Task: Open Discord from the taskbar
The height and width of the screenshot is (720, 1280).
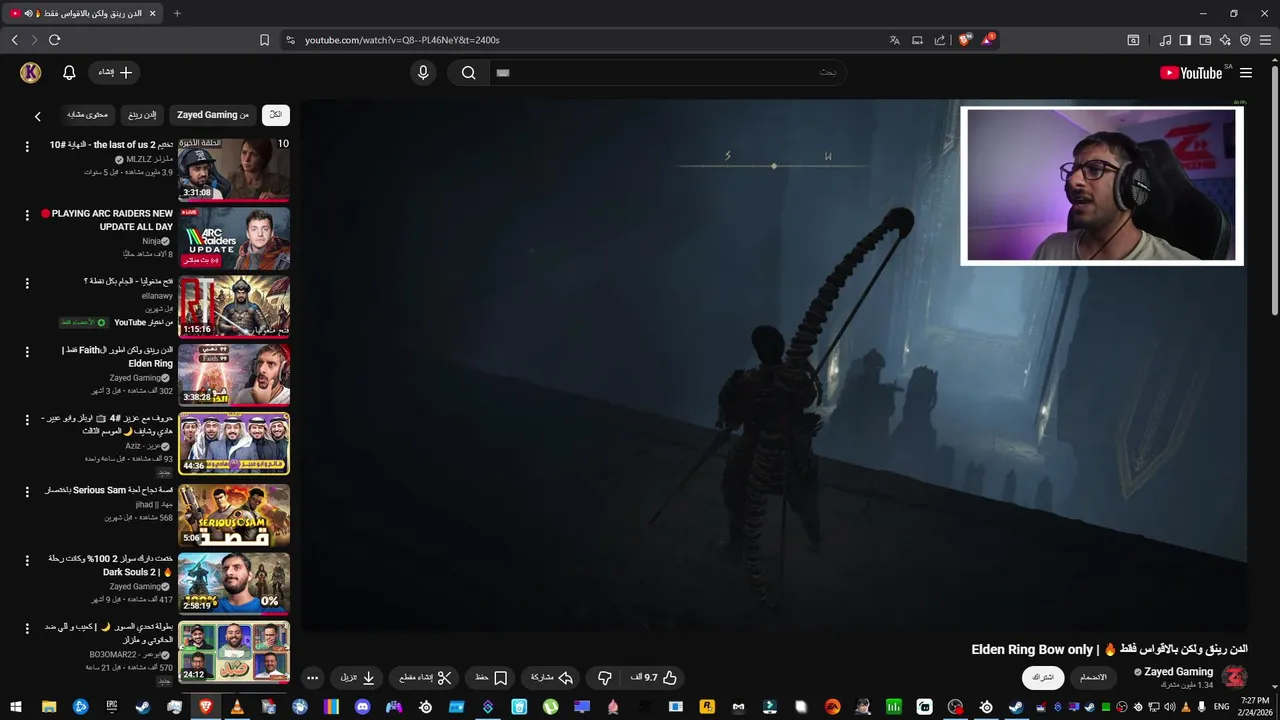Action: click(x=362, y=707)
